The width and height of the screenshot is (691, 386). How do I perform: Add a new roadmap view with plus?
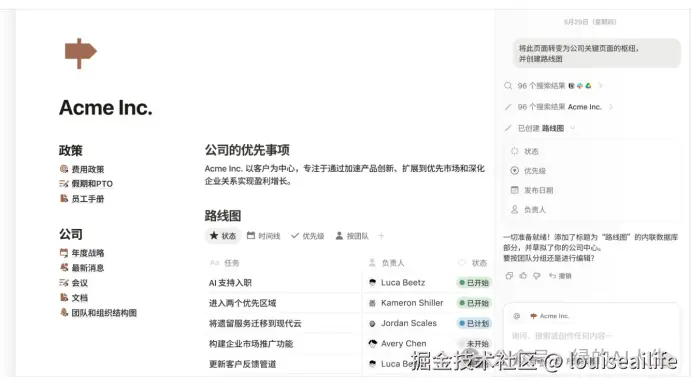click(x=381, y=236)
